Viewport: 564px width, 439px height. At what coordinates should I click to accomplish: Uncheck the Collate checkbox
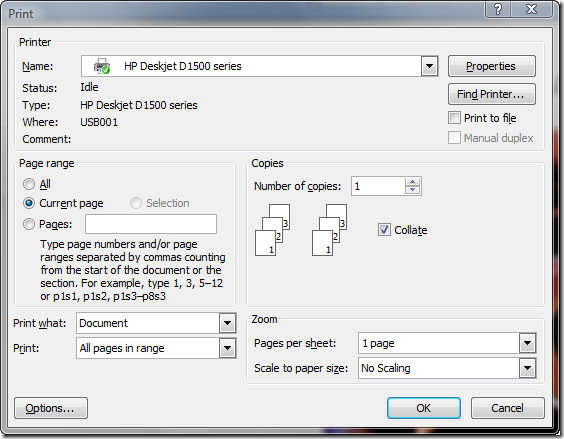click(x=384, y=230)
